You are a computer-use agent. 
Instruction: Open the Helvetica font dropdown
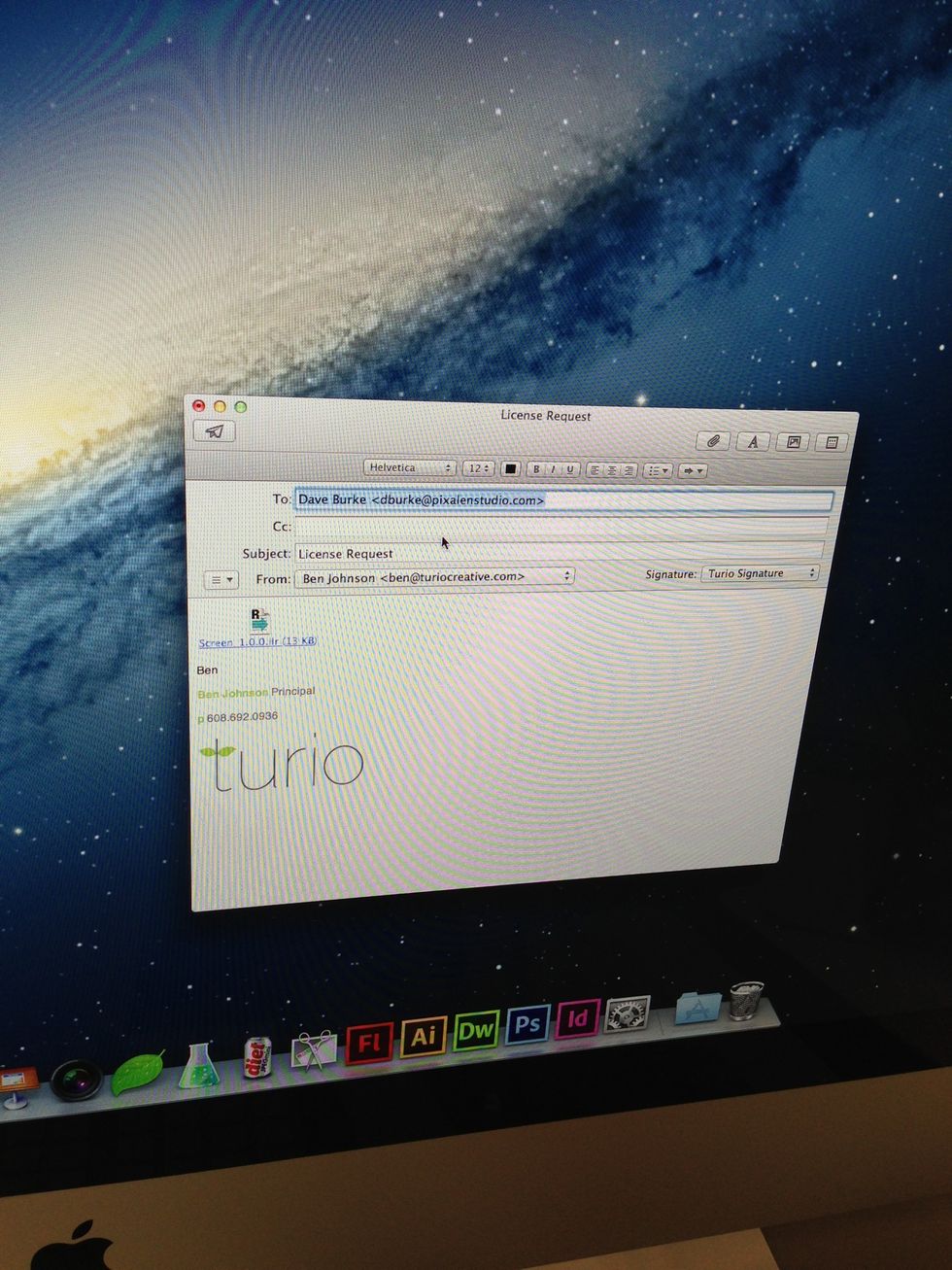(409, 468)
